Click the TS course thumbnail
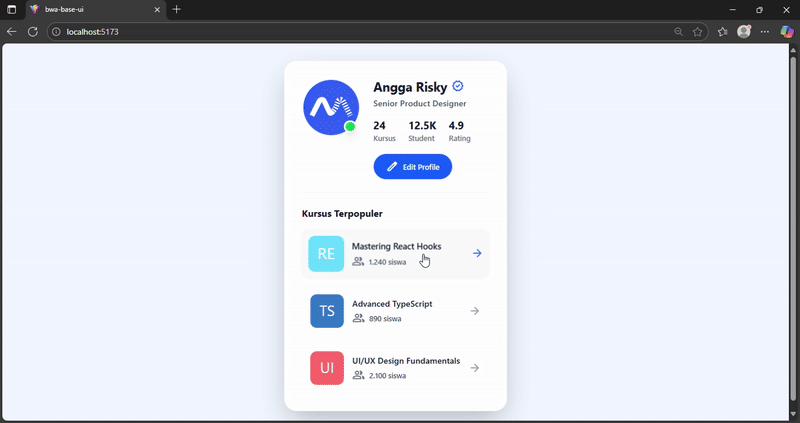The width and height of the screenshot is (800, 423). (x=327, y=311)
